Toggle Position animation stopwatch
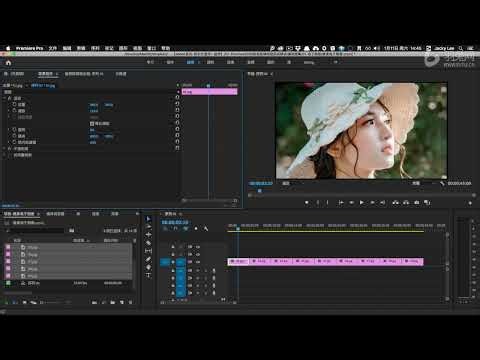 click(14, 104)
